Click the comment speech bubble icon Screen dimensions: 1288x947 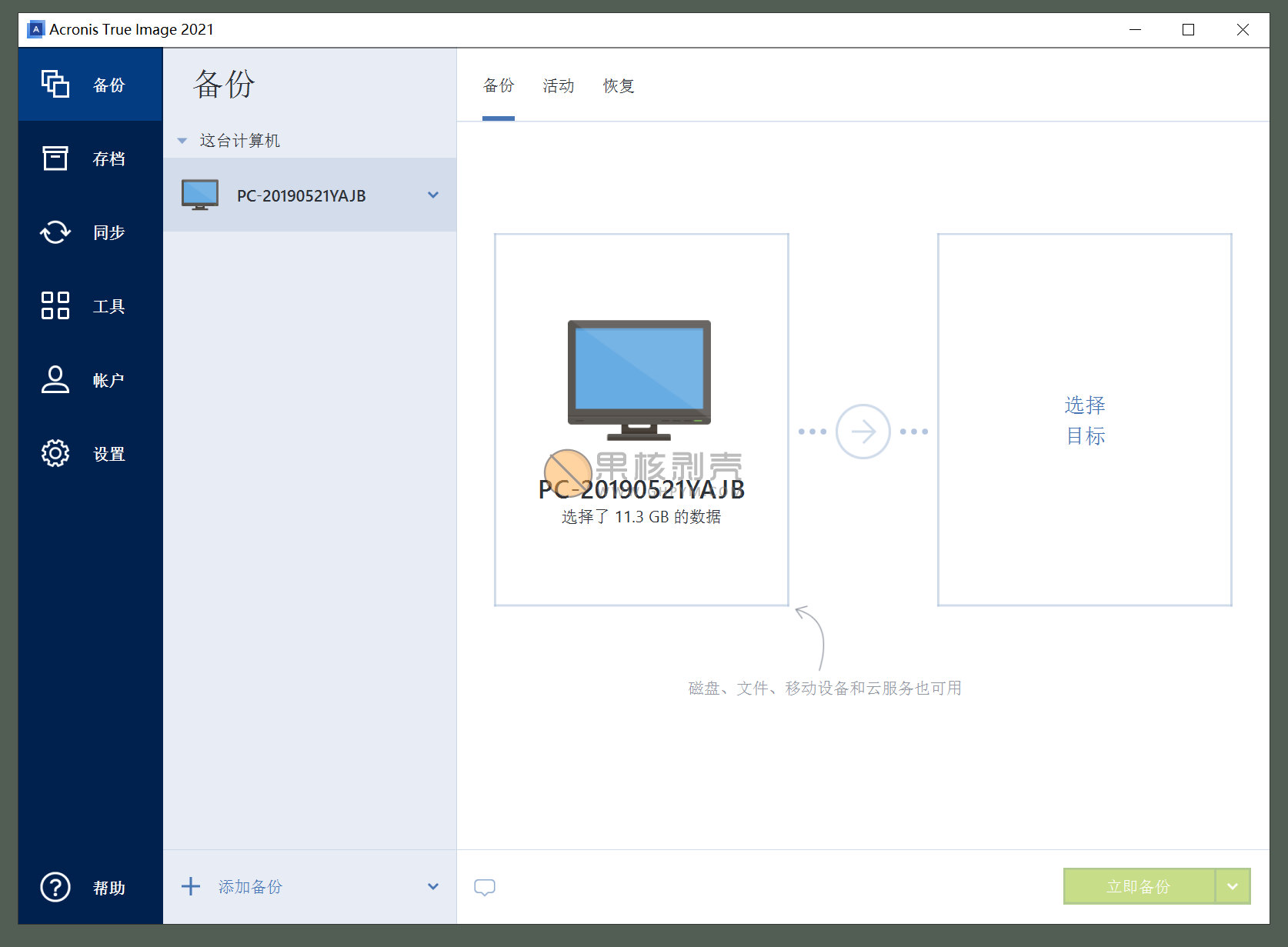click(485, 888)
